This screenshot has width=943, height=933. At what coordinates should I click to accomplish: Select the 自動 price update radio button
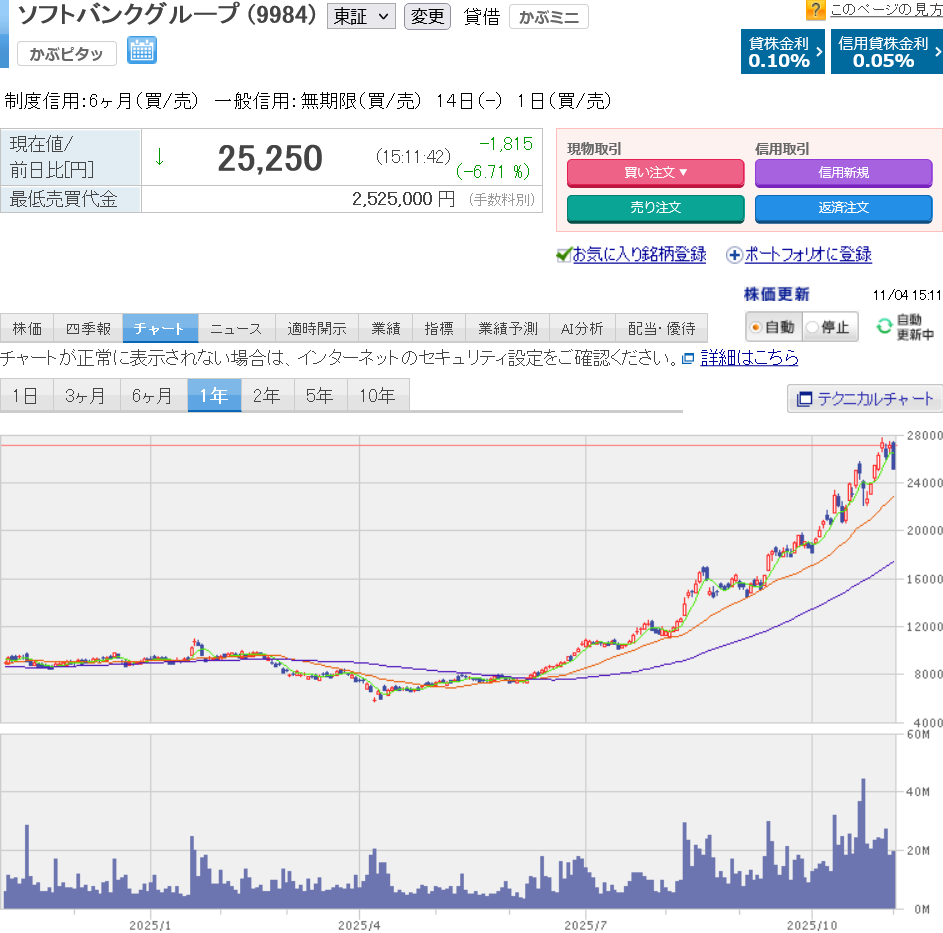[x=756, y=327]
